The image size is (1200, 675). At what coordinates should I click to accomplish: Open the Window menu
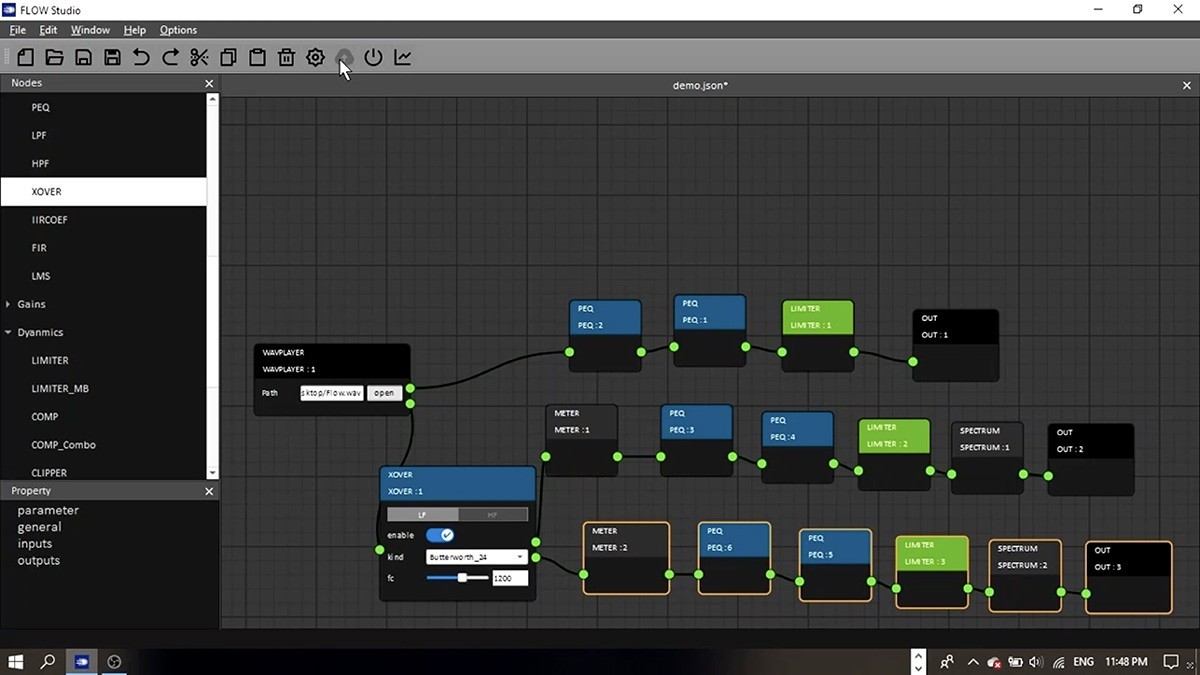click(90, 30)
